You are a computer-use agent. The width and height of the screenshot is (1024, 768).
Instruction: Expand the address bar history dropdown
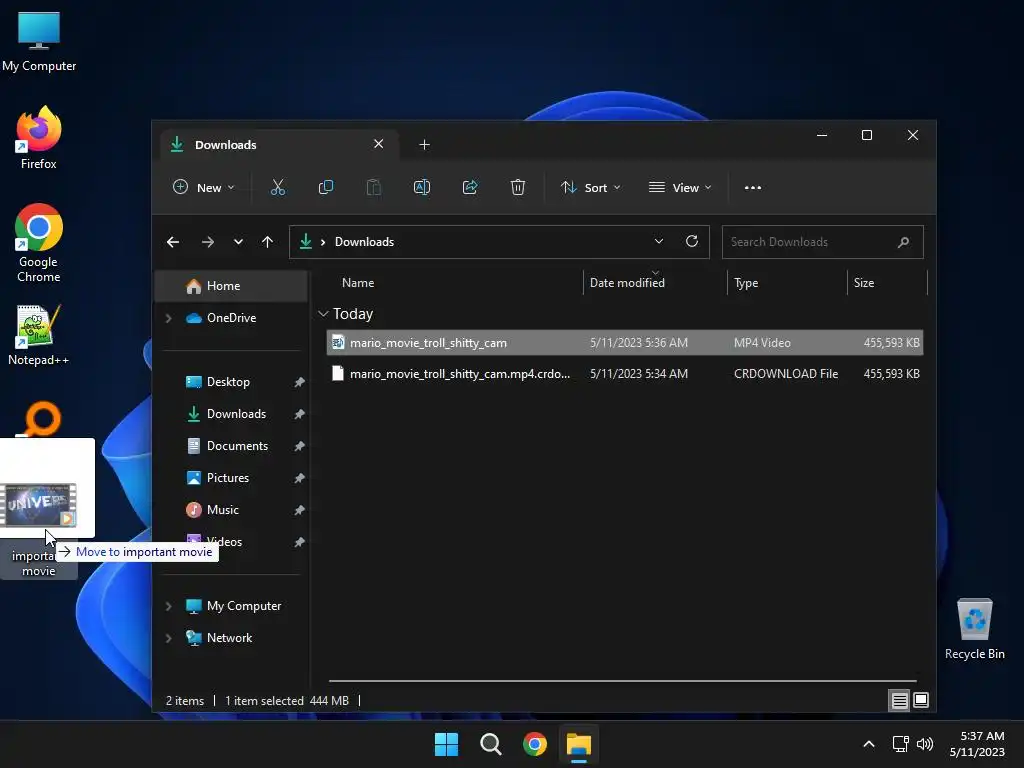pyautogui.click(x=659, y=242)
